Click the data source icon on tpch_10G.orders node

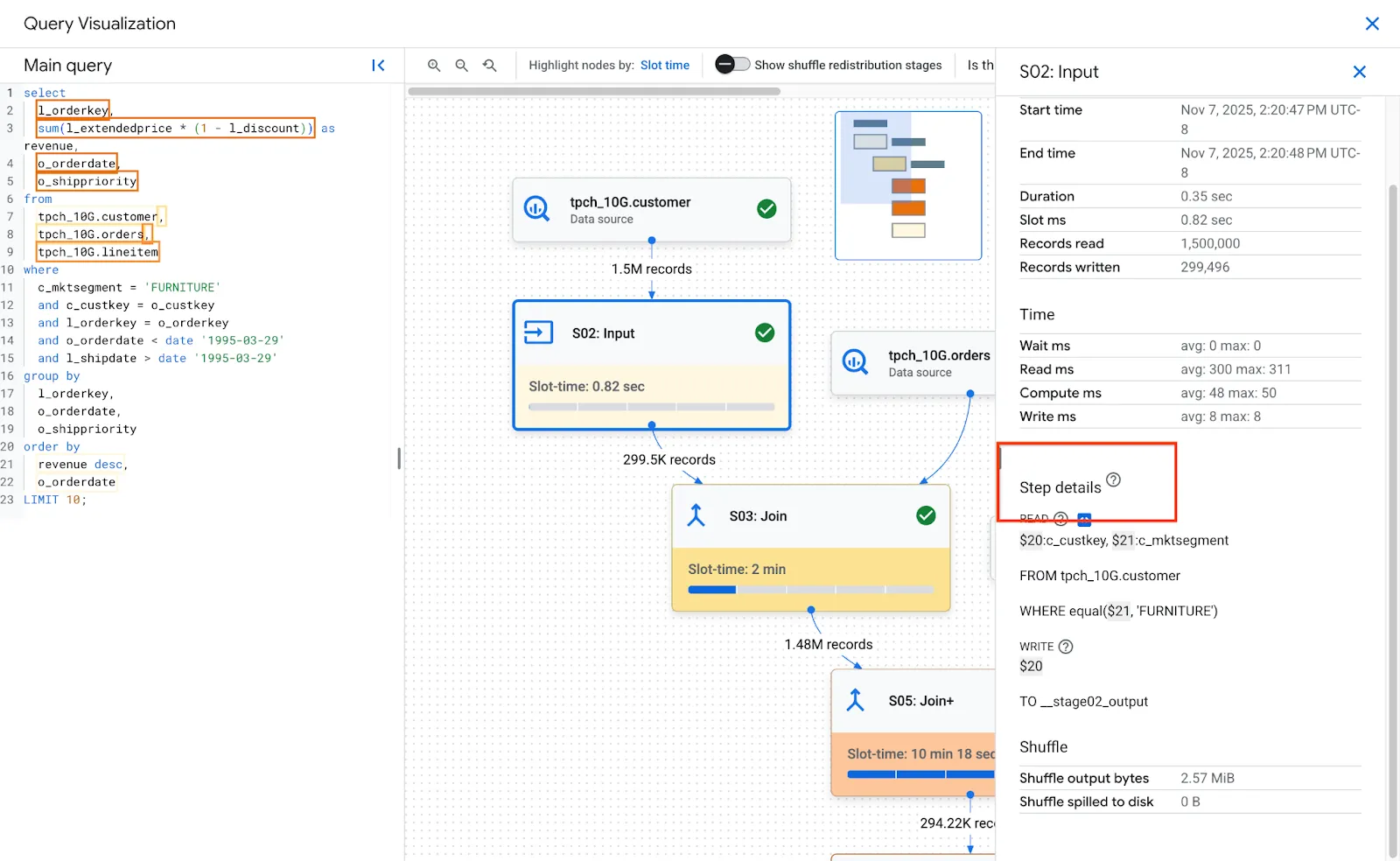pos(855,361)
